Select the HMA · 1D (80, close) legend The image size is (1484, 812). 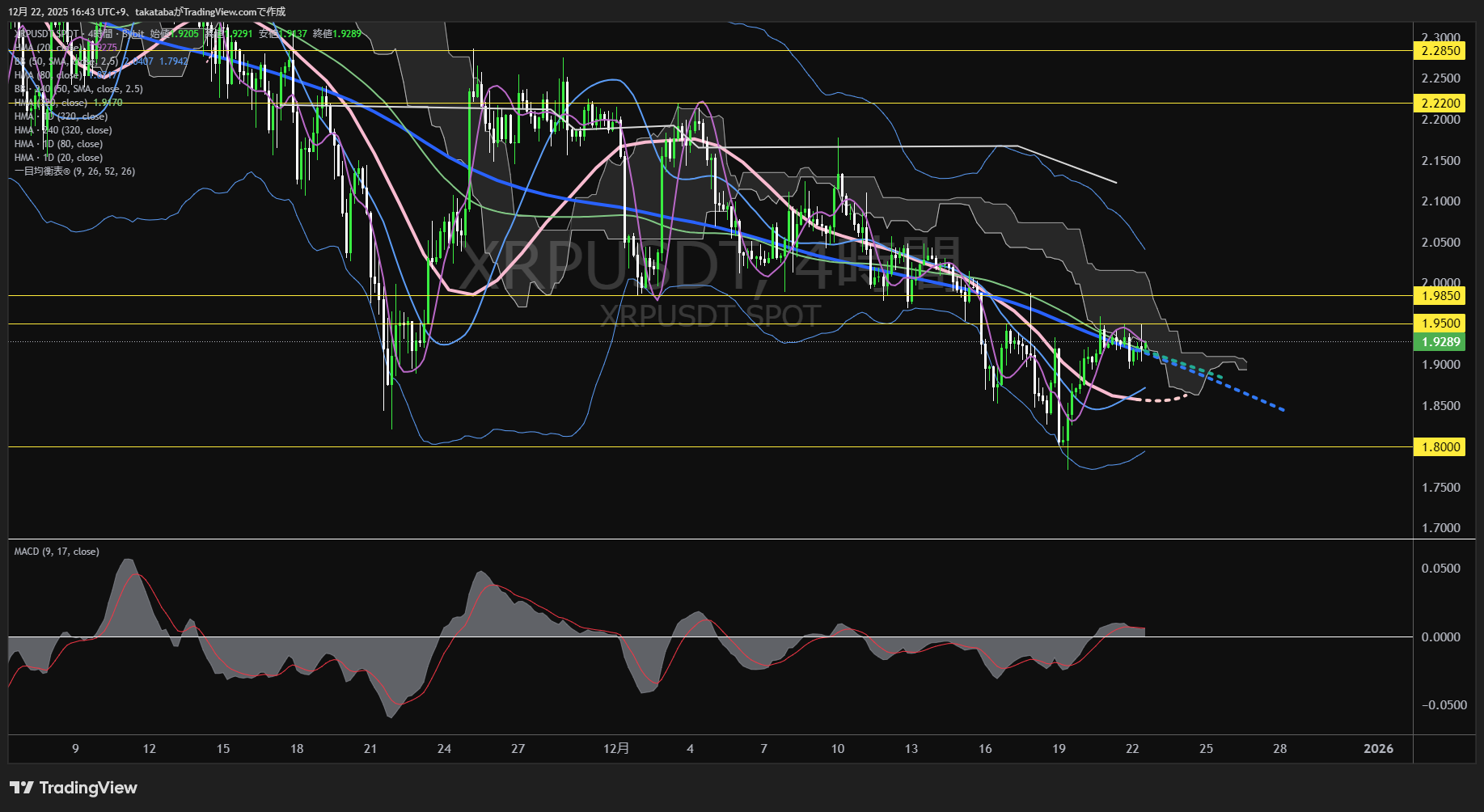pos(58,144)
